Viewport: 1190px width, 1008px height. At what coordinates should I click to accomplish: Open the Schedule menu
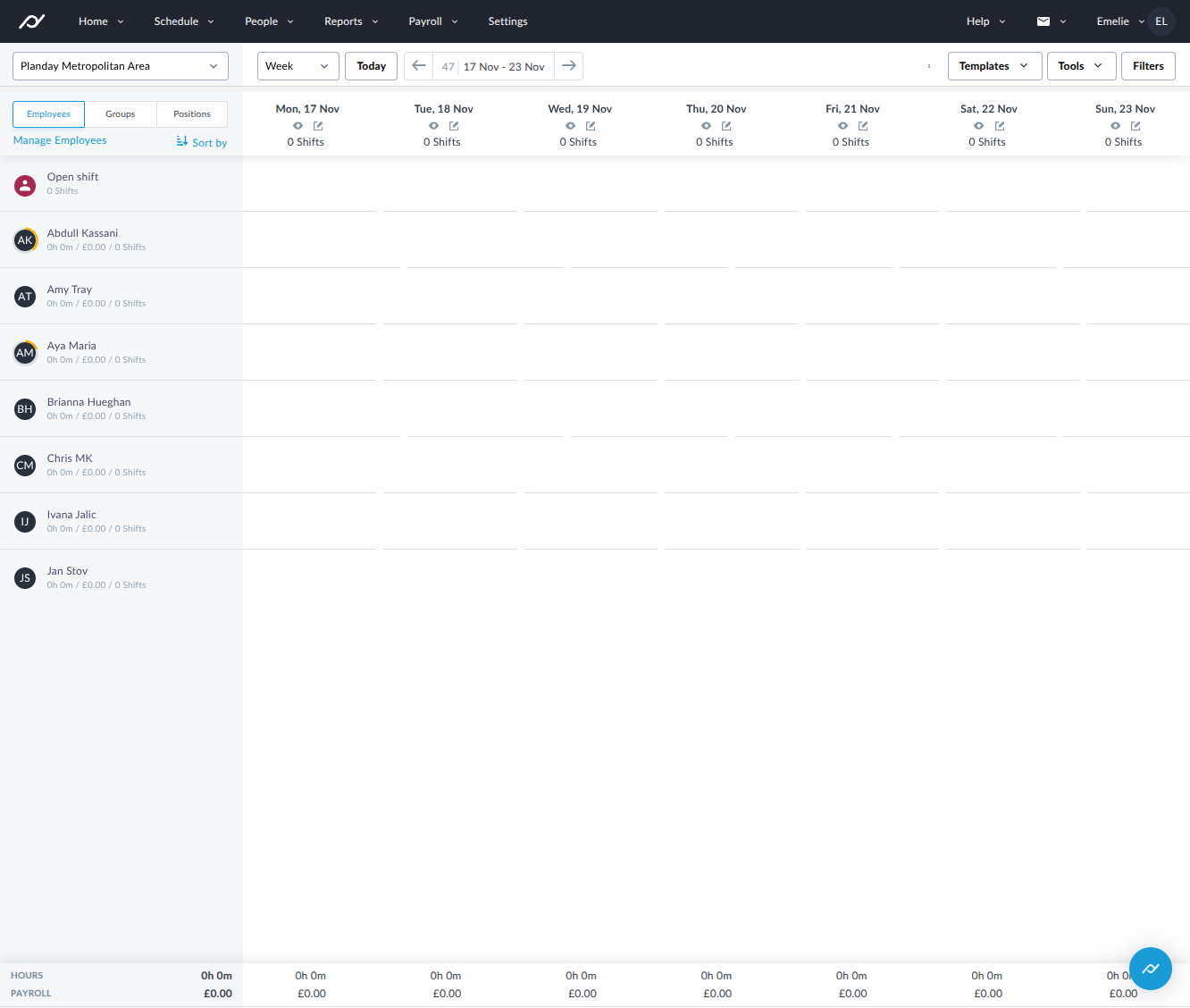pos(183,21)
